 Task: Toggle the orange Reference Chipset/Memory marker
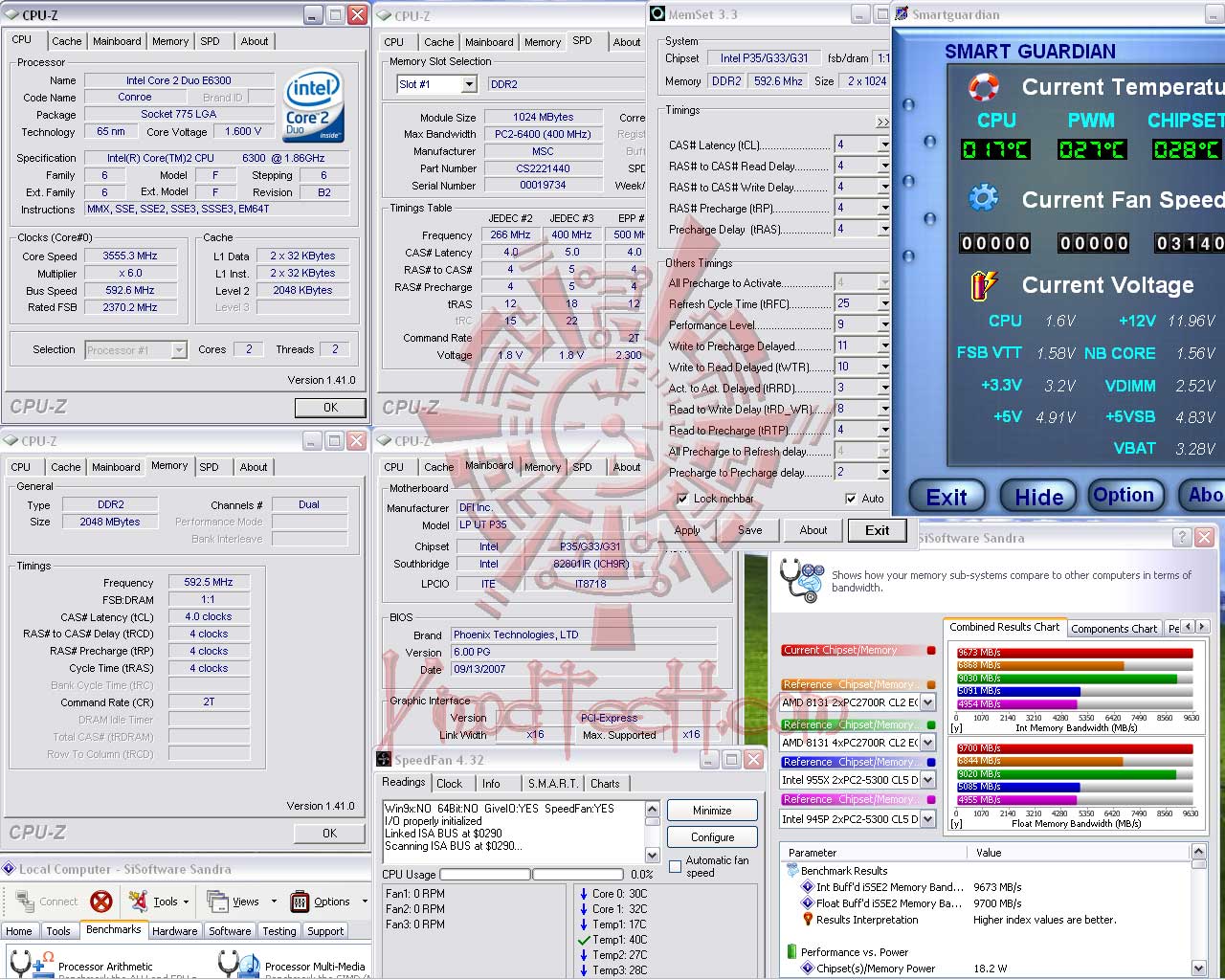[x=931, y=685]
